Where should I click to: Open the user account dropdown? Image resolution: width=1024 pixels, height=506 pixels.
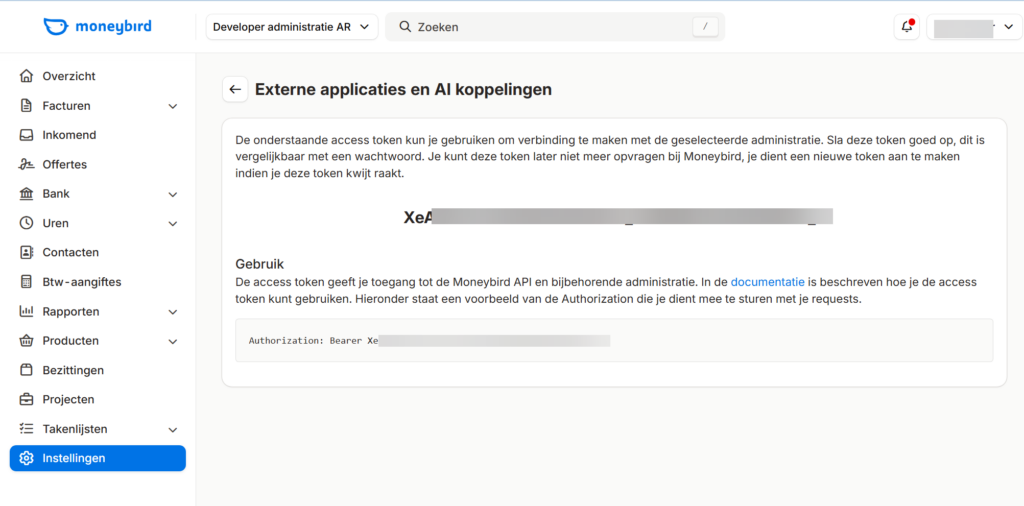click(973, 27)
